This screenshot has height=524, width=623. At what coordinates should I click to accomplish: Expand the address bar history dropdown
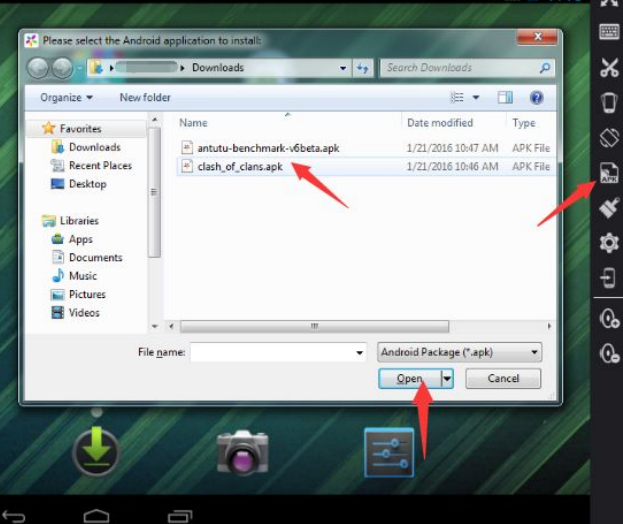point(343,68)
